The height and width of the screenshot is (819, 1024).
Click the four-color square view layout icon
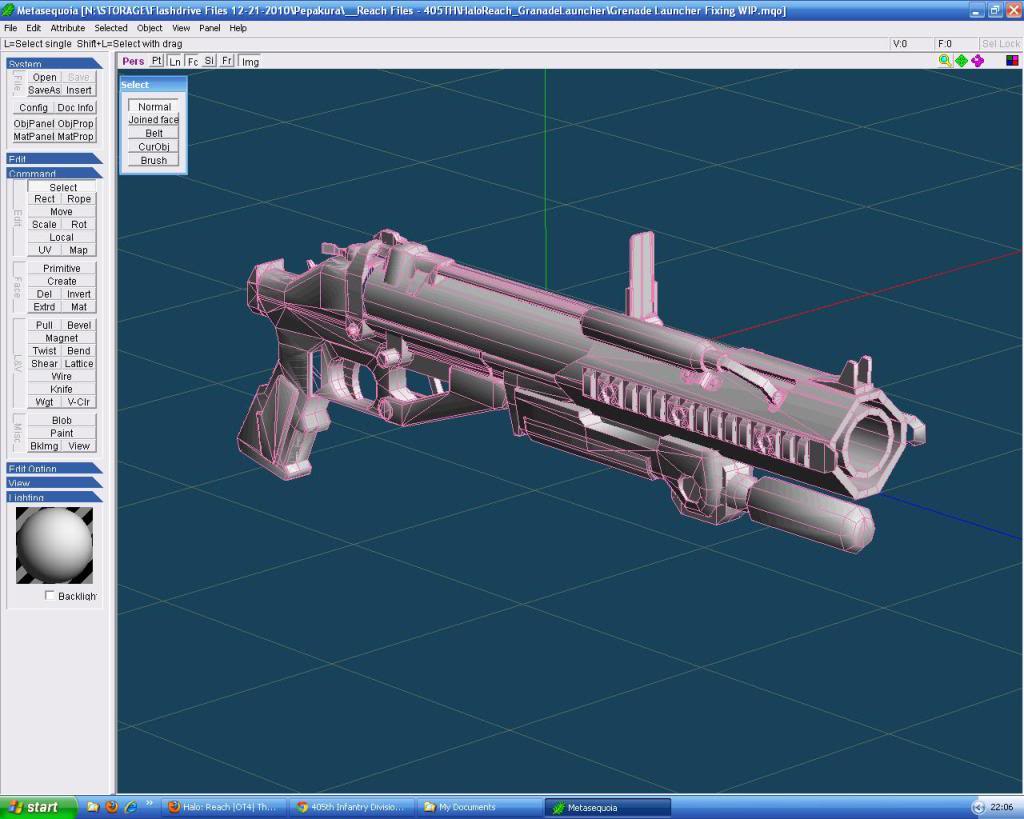(1012, 61)
